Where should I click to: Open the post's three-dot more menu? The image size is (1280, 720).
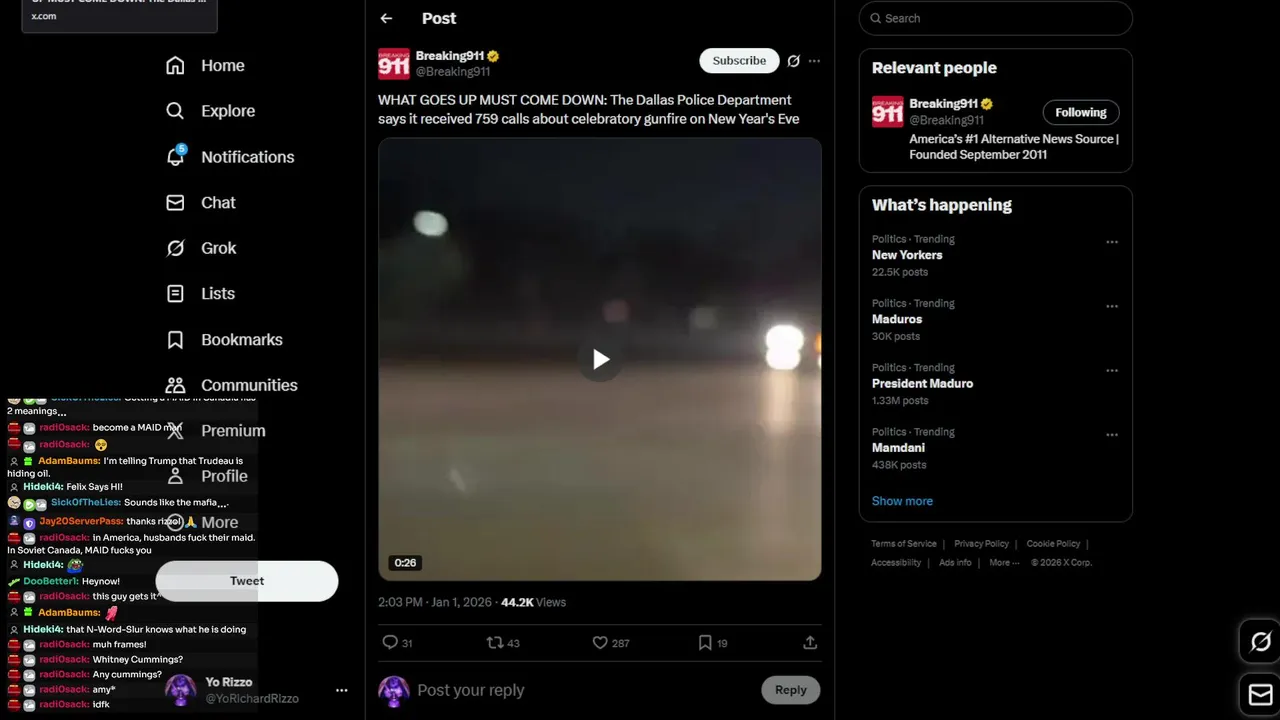pyautogui.click(x=814, y=61)
